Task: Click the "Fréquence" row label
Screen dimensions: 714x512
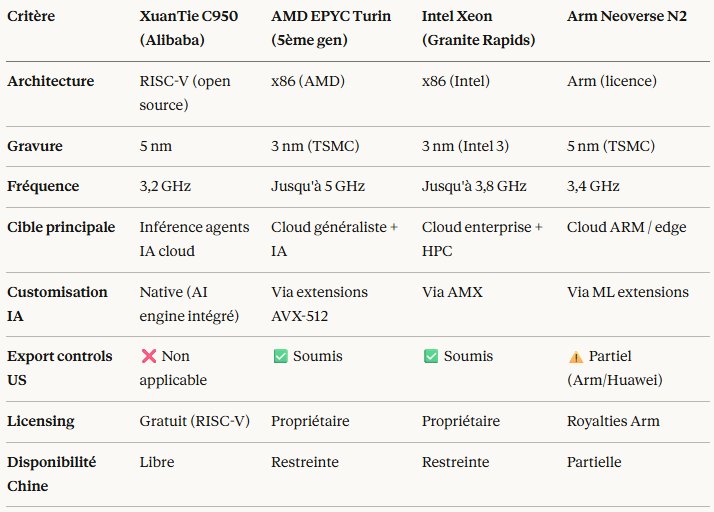Action: coord(43,186)
